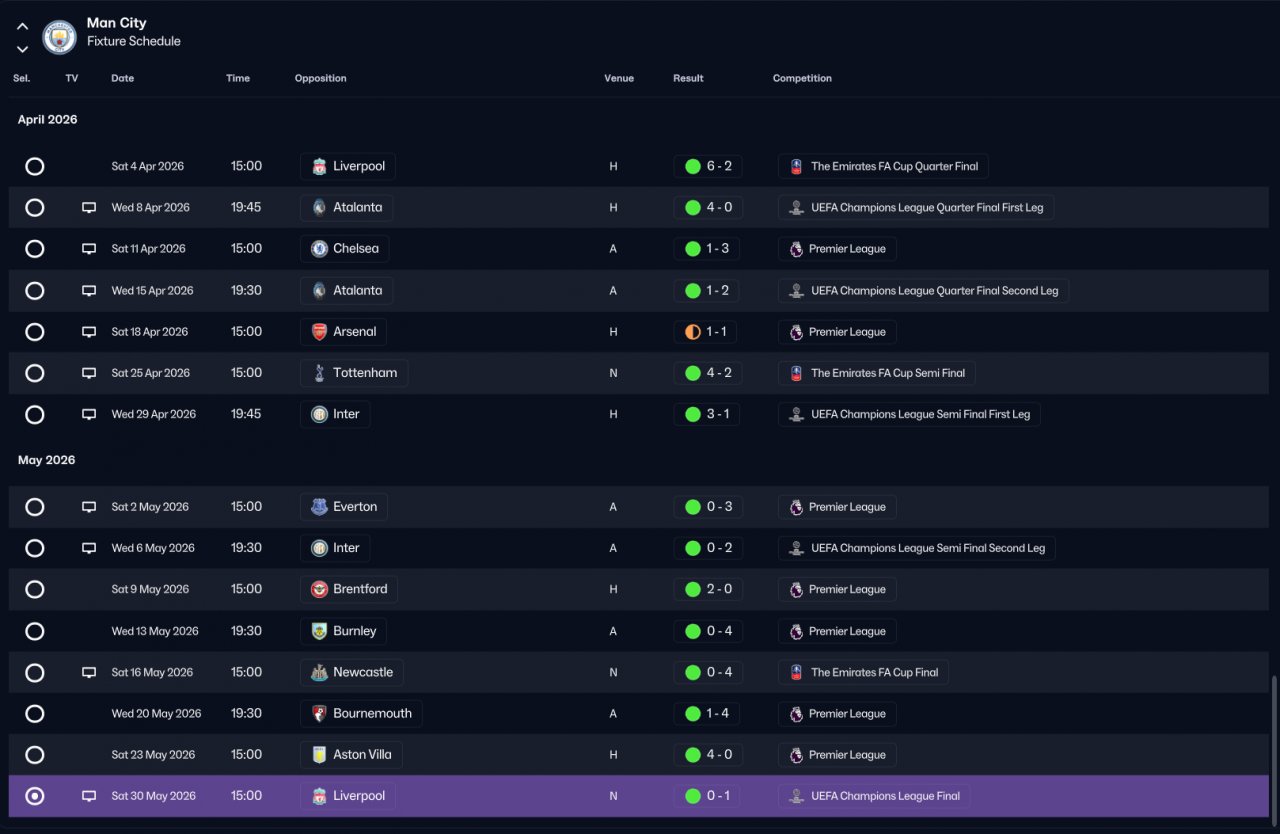Image resolution: width=1280 pixels, height=834 pixels.
Task: Click TV icon for Atalanta 8 Apr match
Action: pyautogui.click(x=89, y=208)
